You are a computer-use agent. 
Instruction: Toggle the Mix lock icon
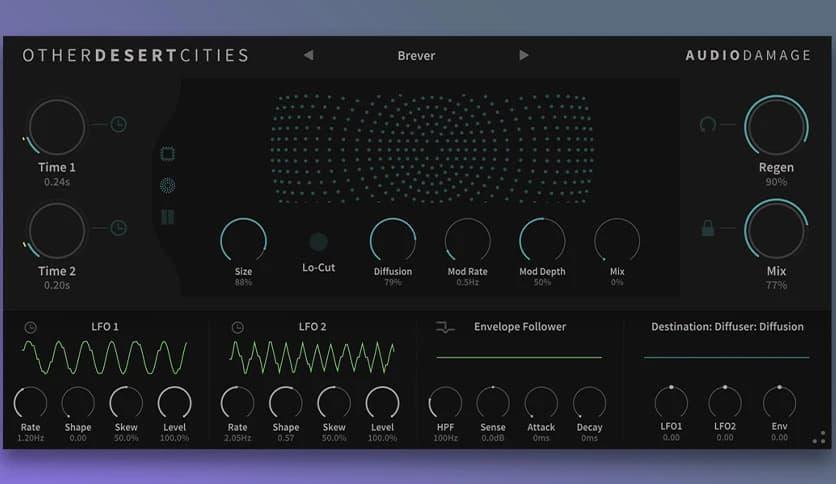point(708,229)
